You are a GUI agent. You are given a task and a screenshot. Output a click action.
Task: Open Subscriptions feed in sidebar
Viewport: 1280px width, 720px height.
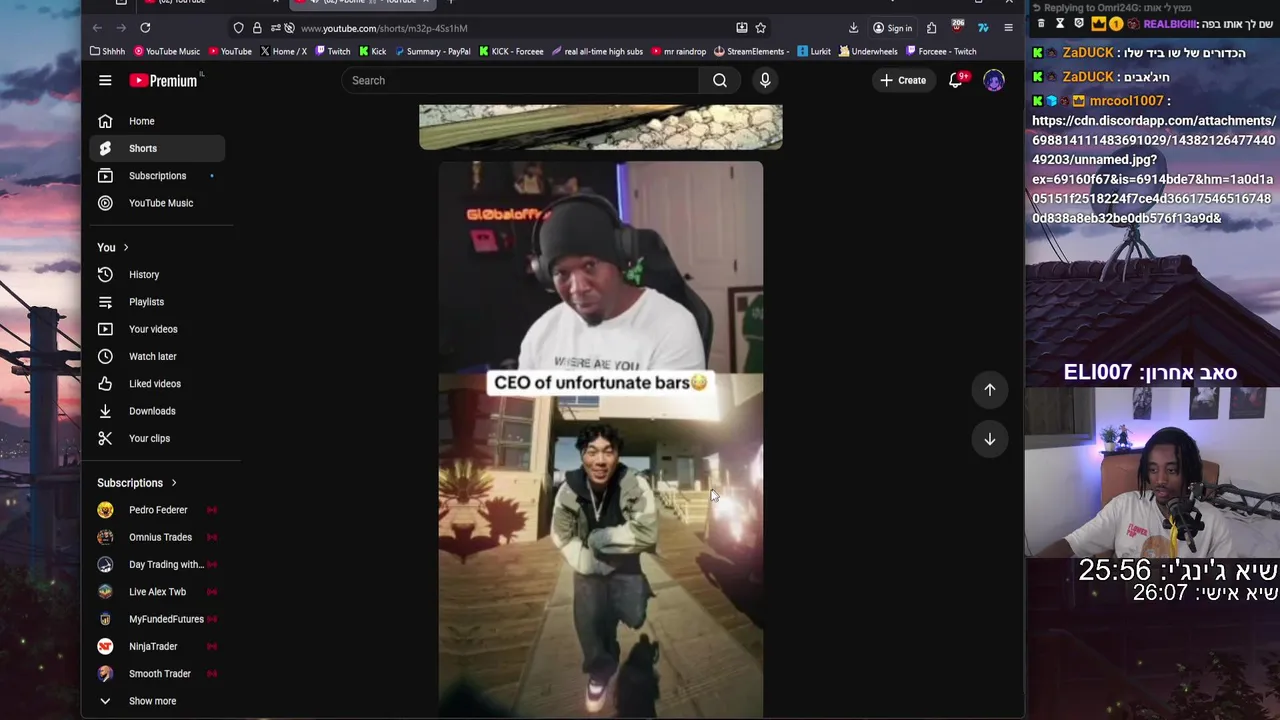(157, 176)
